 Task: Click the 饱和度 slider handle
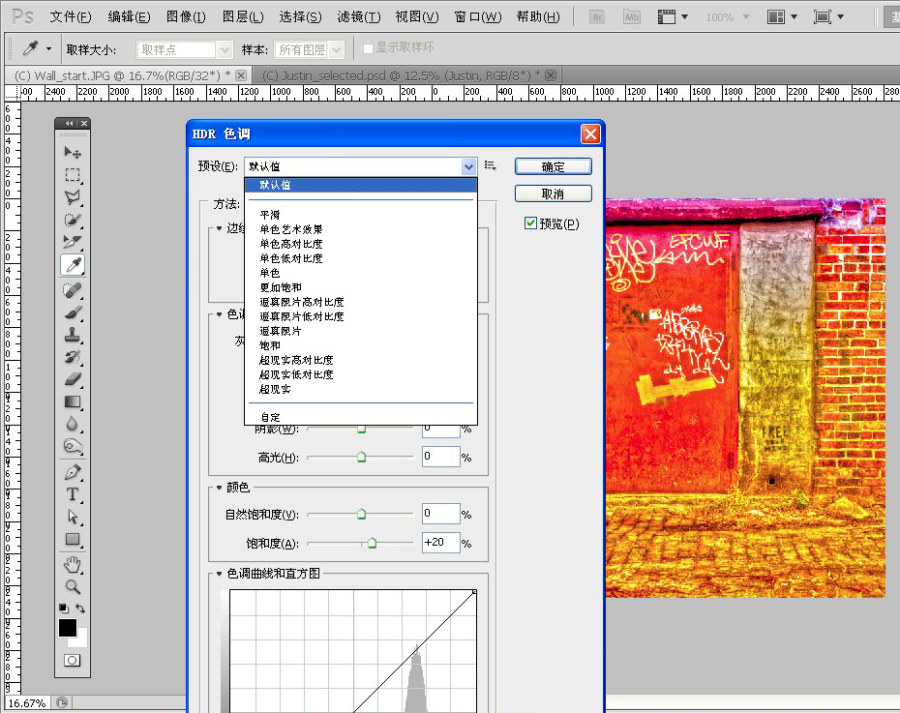point(372,542)
